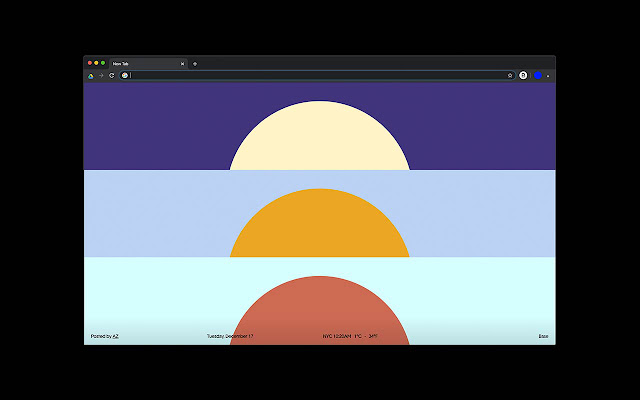Open a new tab with plus button
640x400 pixels.
click(195, 64)
